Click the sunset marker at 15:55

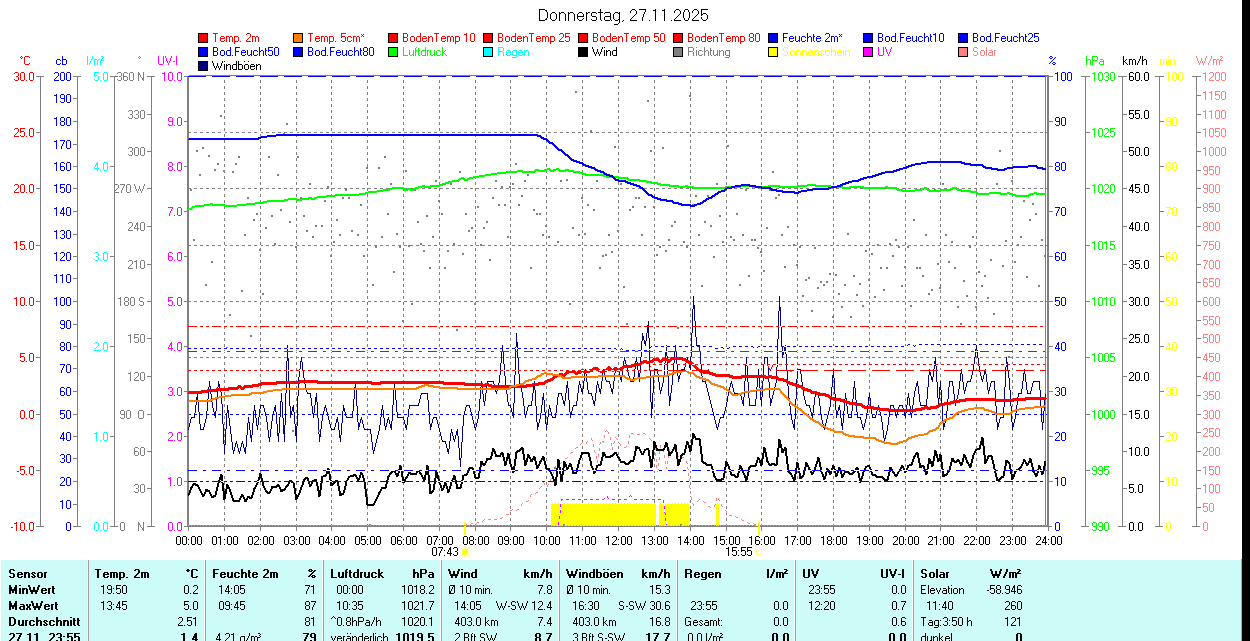point(759,551)
